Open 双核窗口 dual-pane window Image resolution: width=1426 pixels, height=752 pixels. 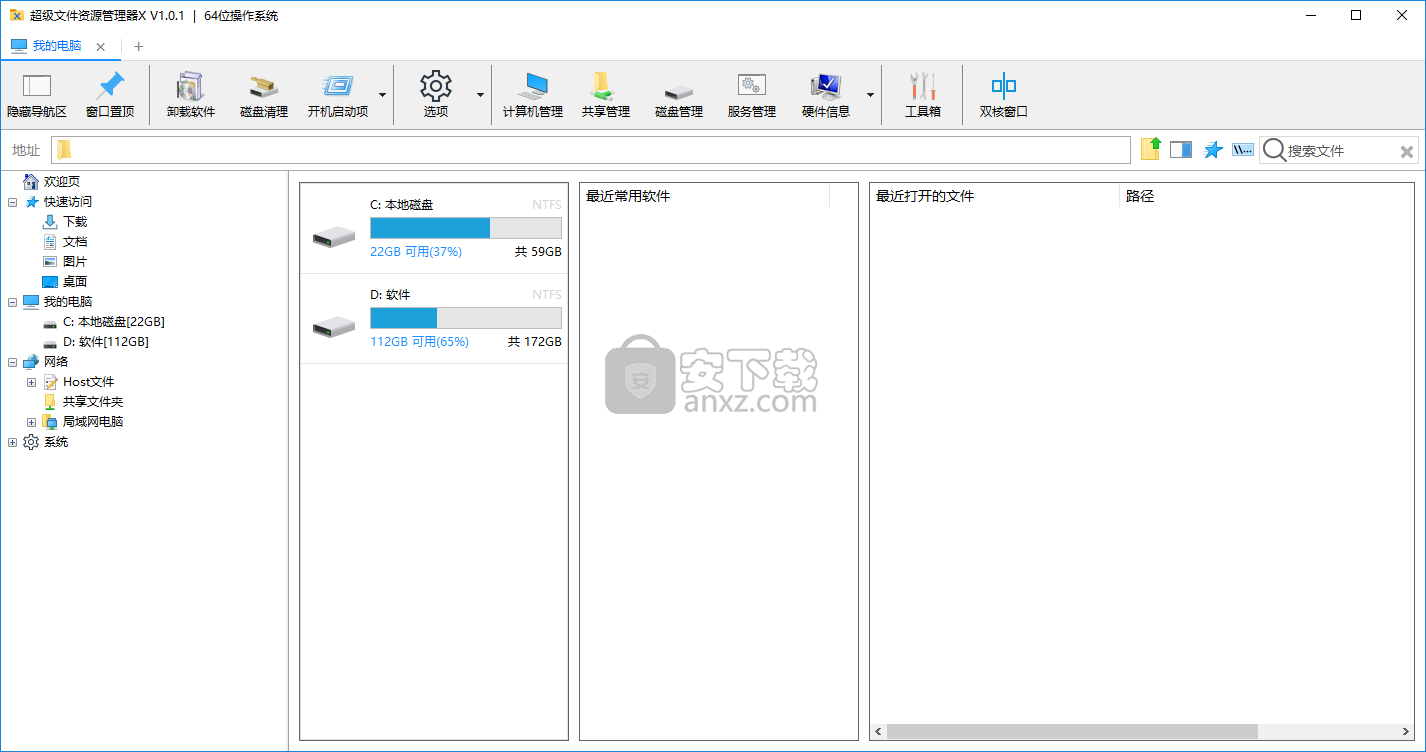click(1004, 95)
